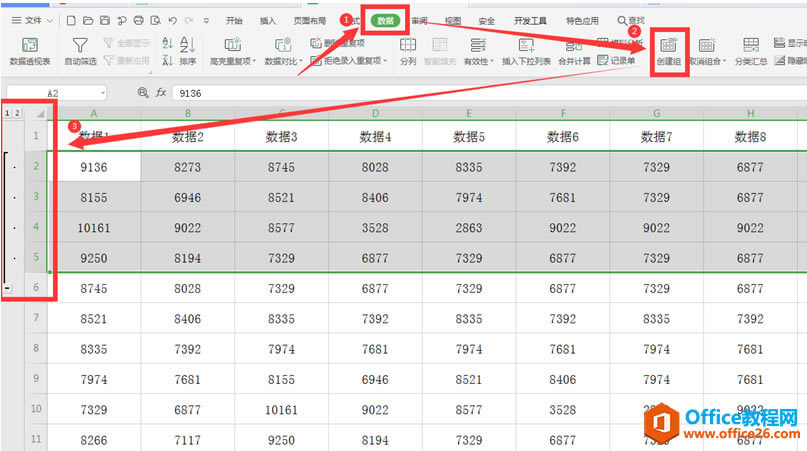Open the 排序 custom sort tool

pos(188,50)
